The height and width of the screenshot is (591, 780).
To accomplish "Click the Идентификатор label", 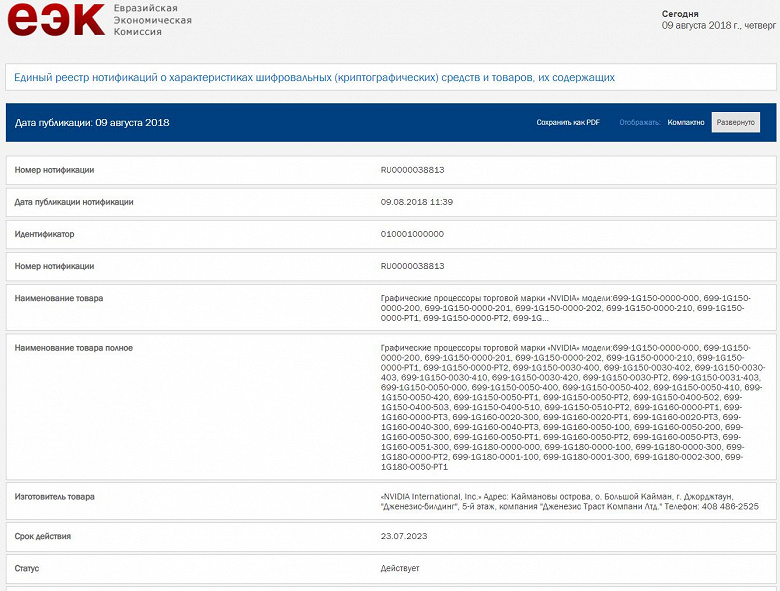I will [x=44, y=234].
